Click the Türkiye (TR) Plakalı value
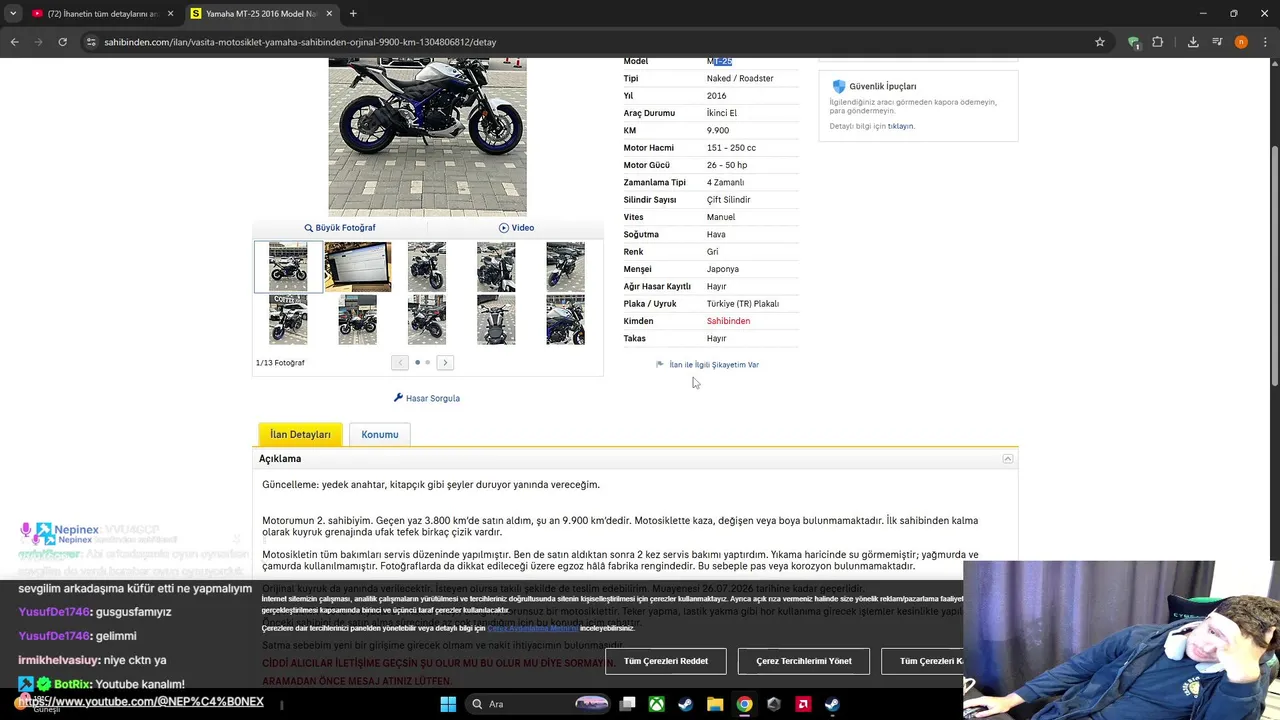Screen dimensions: 1280x720 tap(743, 304)
